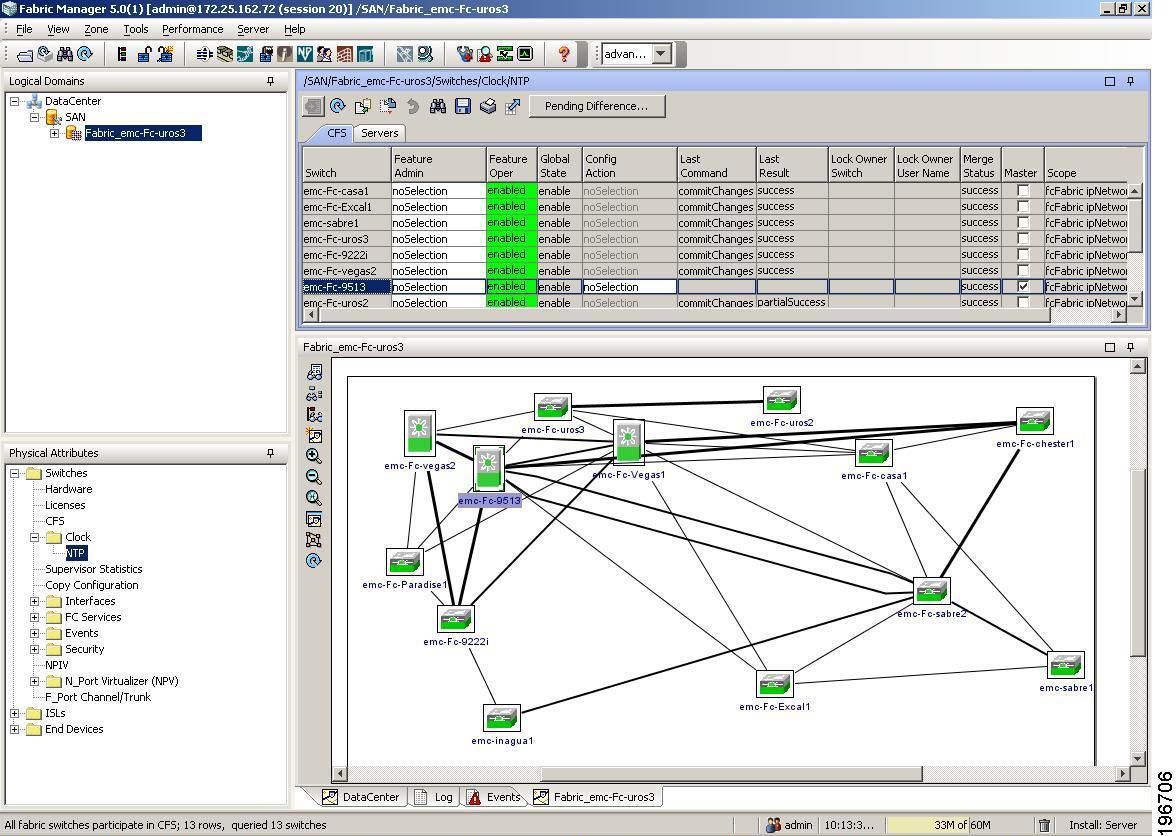
Task: Open the Tools menu
Action: (136, 29)
